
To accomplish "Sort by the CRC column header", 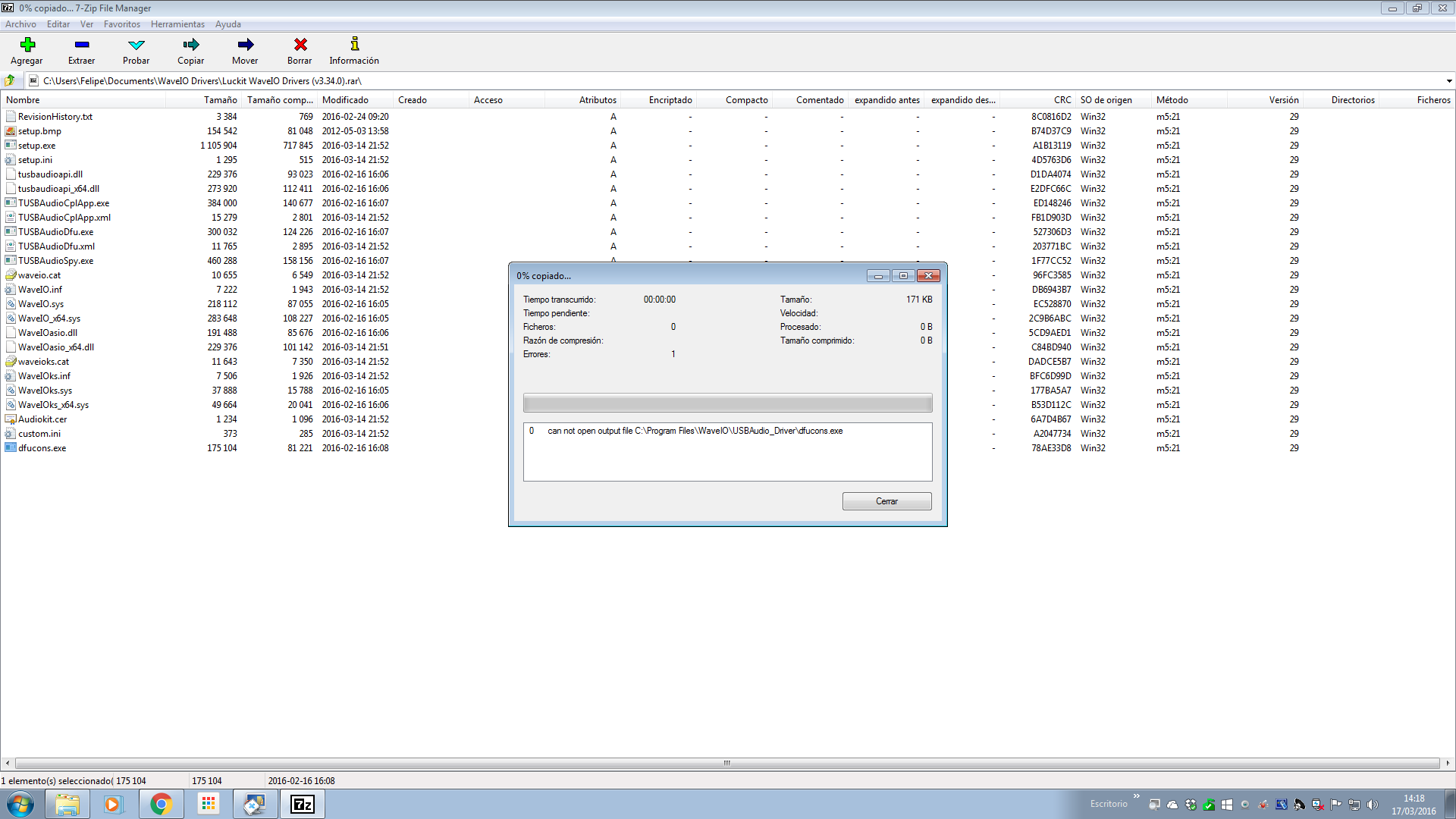I will pos(1037,100).
